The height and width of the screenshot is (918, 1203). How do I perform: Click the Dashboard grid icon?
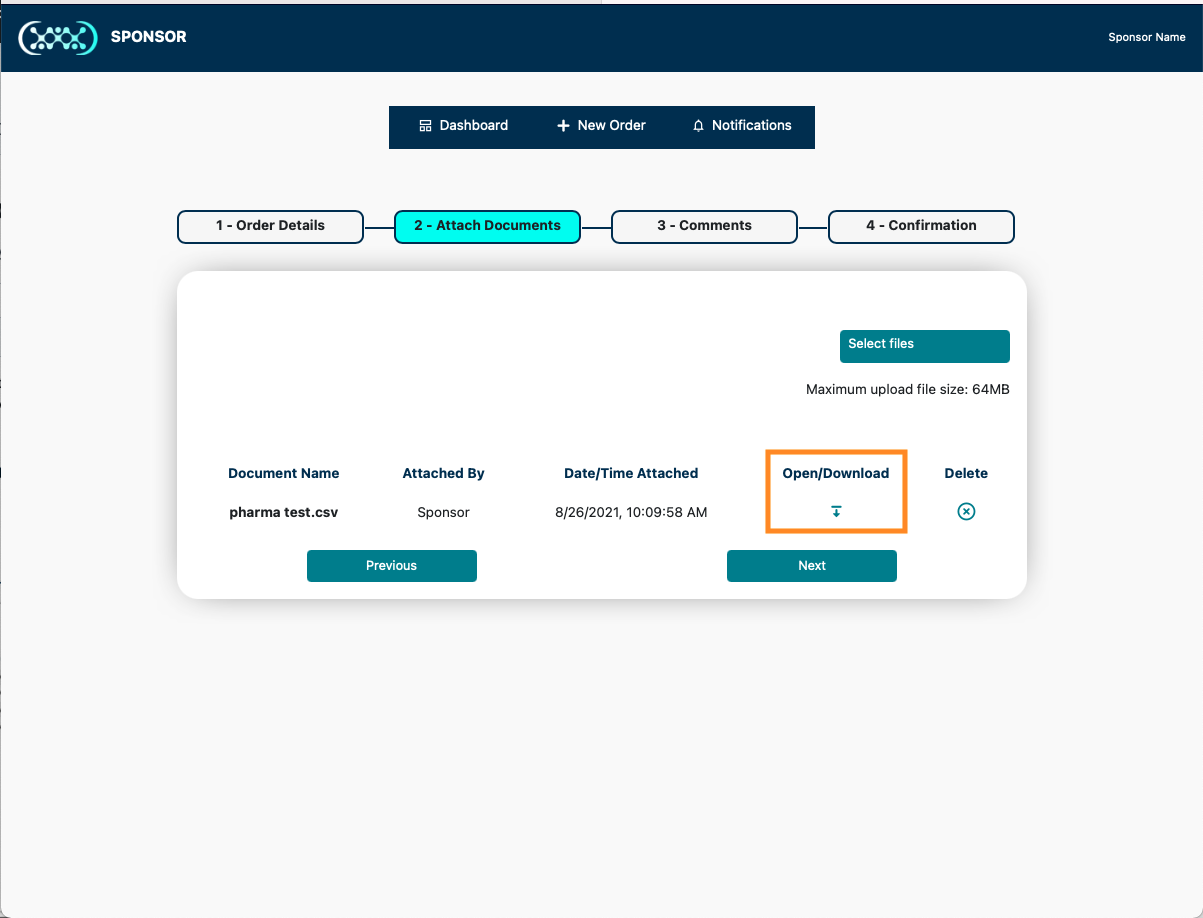pyautogui.click(x=425, y=126)
